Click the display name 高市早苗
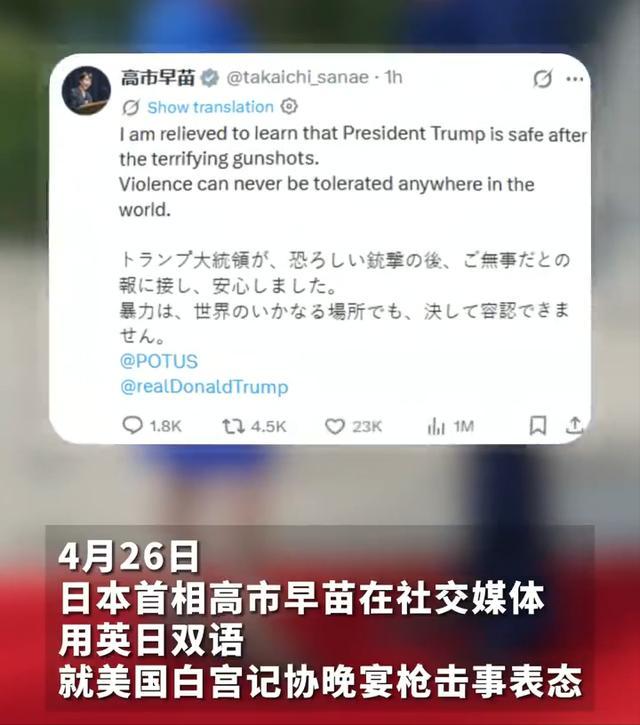 158,77
